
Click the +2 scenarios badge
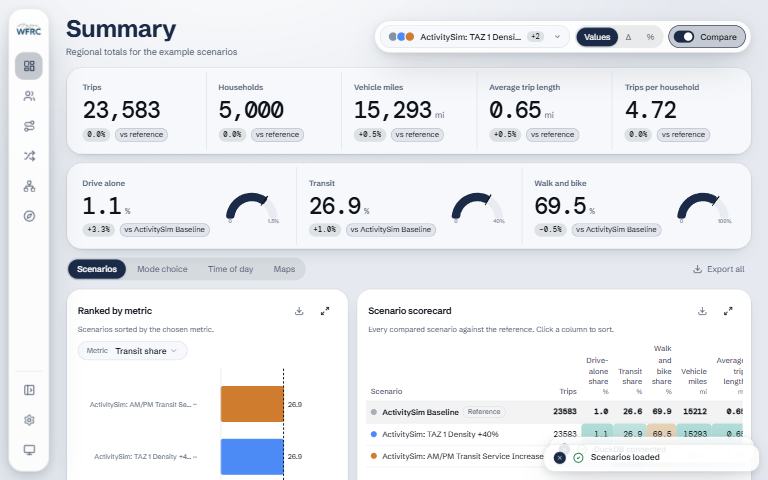(535, 36)
